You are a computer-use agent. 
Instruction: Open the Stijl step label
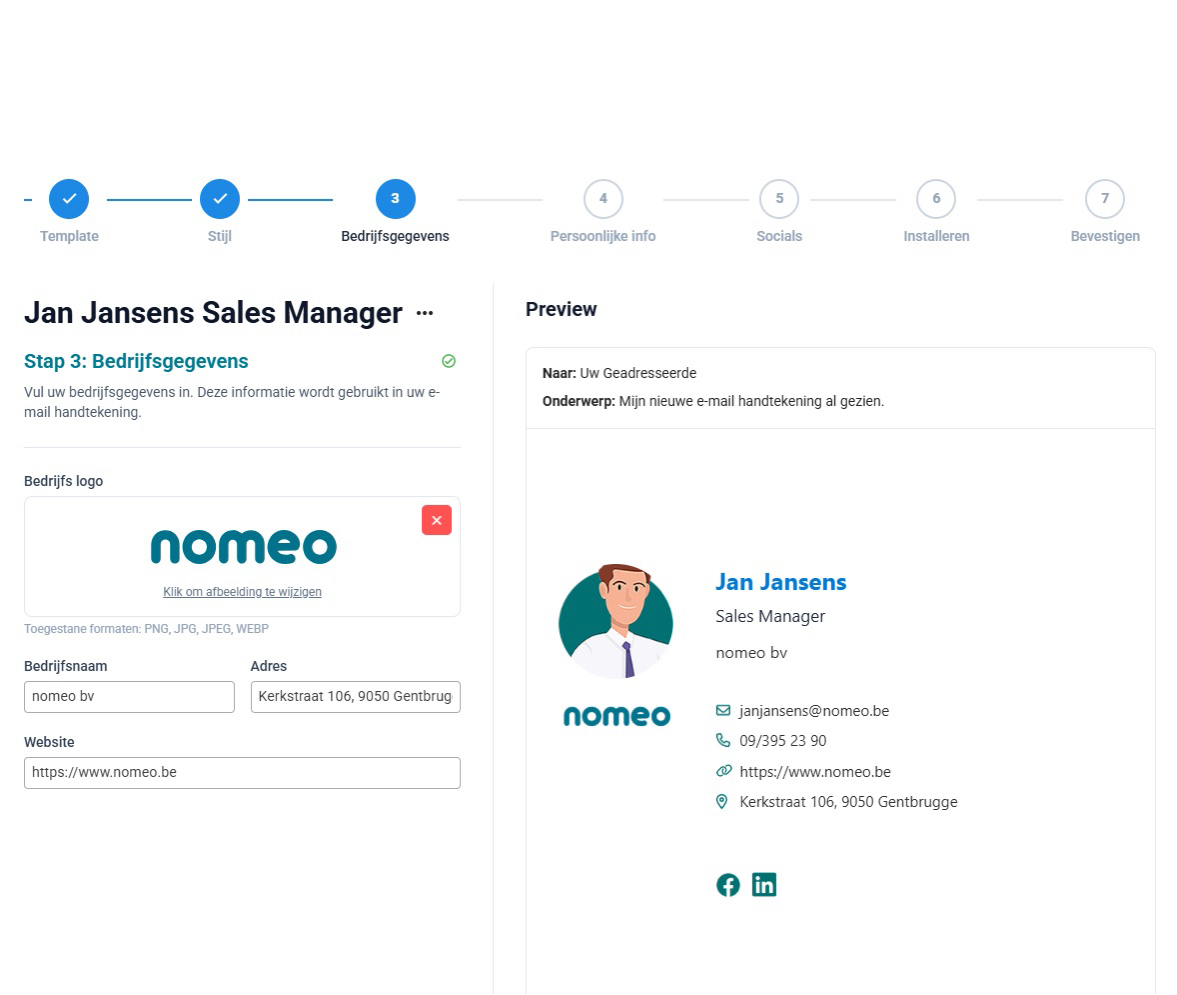(x=220, y=236)
